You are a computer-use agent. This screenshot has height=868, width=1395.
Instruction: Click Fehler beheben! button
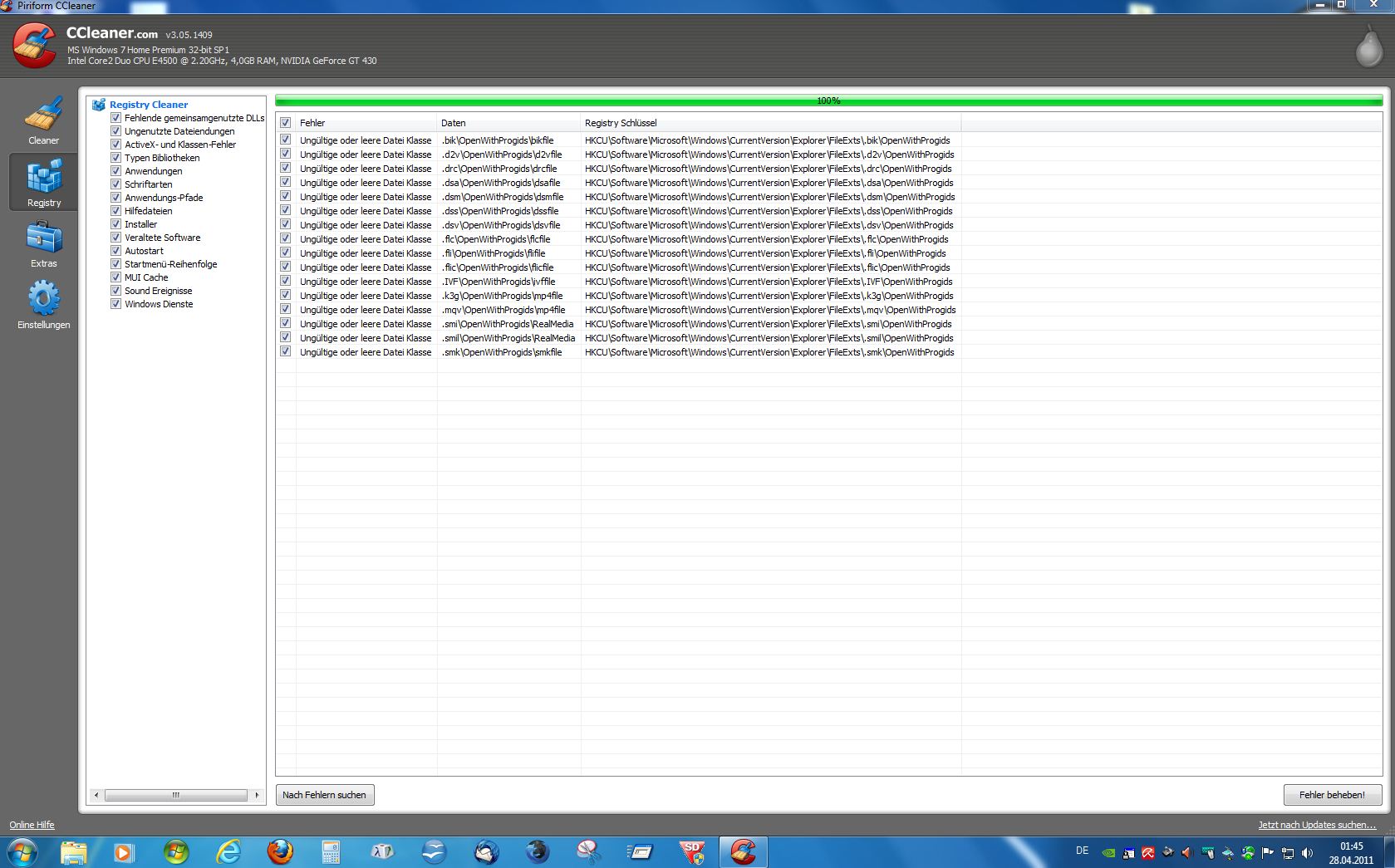[x=1332, y=795]
